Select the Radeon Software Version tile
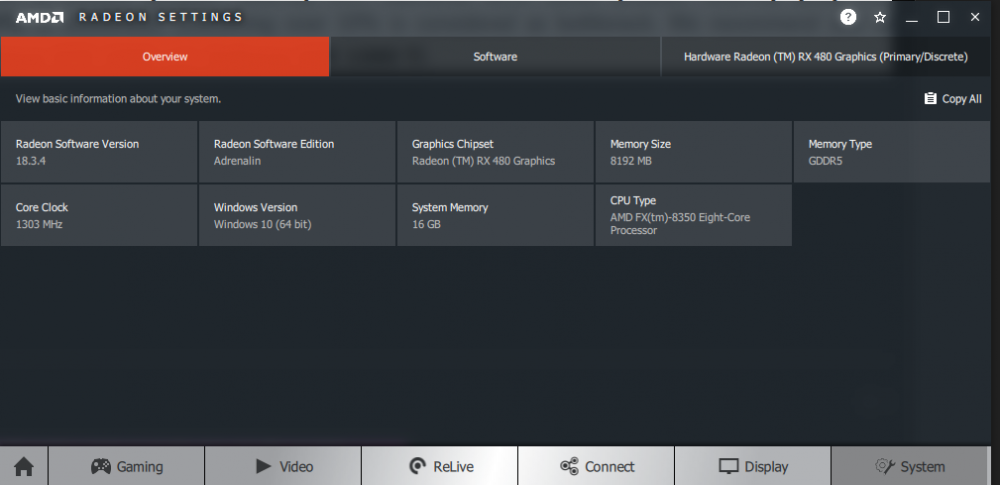This screenshot has height=485, width=1000. pos(99,152)
